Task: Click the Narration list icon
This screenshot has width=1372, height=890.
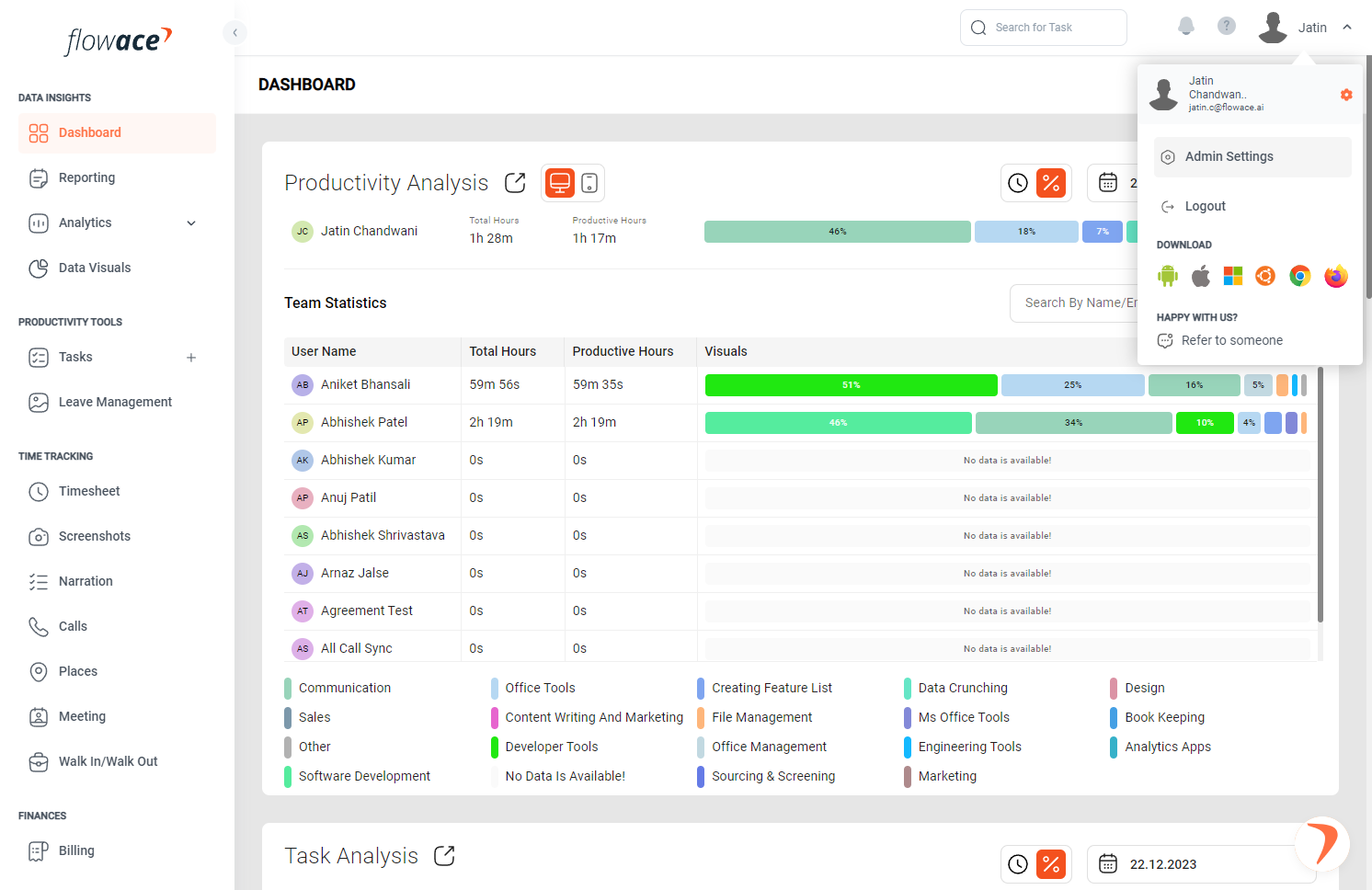Action: (39, 581)
